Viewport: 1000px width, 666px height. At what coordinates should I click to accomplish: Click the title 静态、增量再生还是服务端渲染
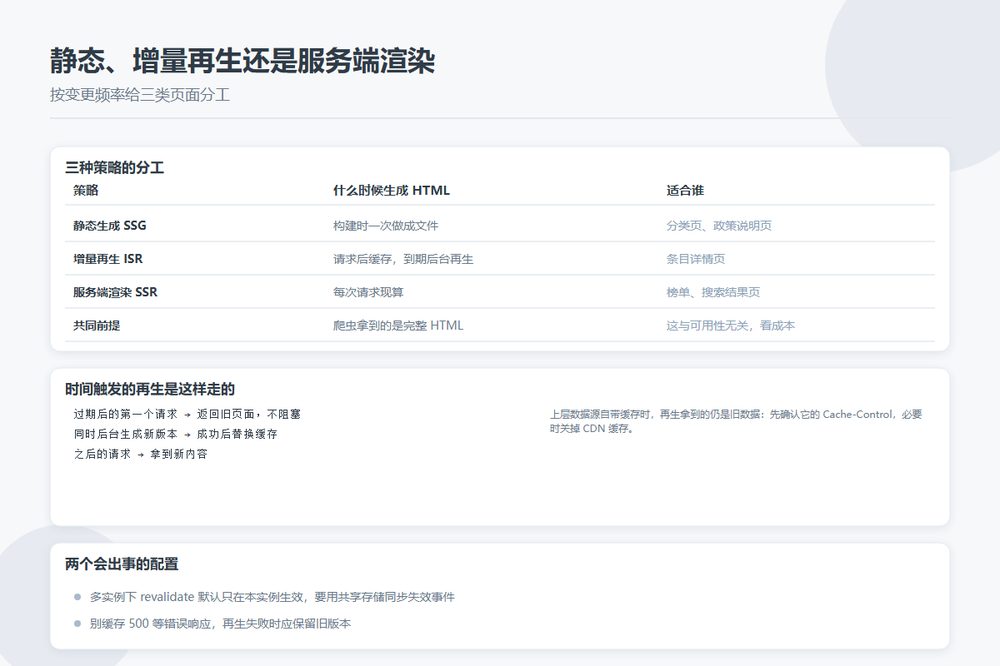click(242, 61)
